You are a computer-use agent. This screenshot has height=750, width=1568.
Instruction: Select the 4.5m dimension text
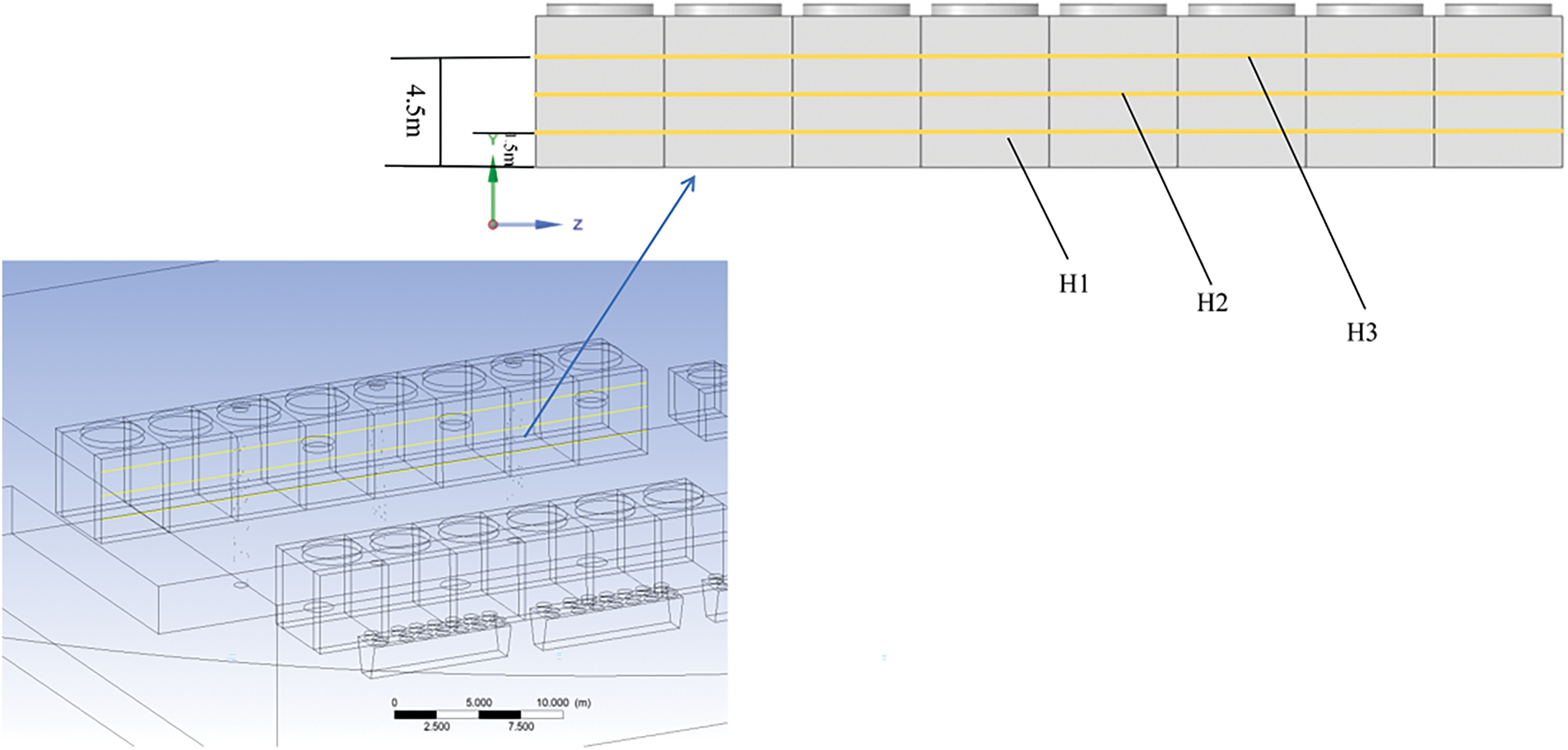tap(414, 110)
